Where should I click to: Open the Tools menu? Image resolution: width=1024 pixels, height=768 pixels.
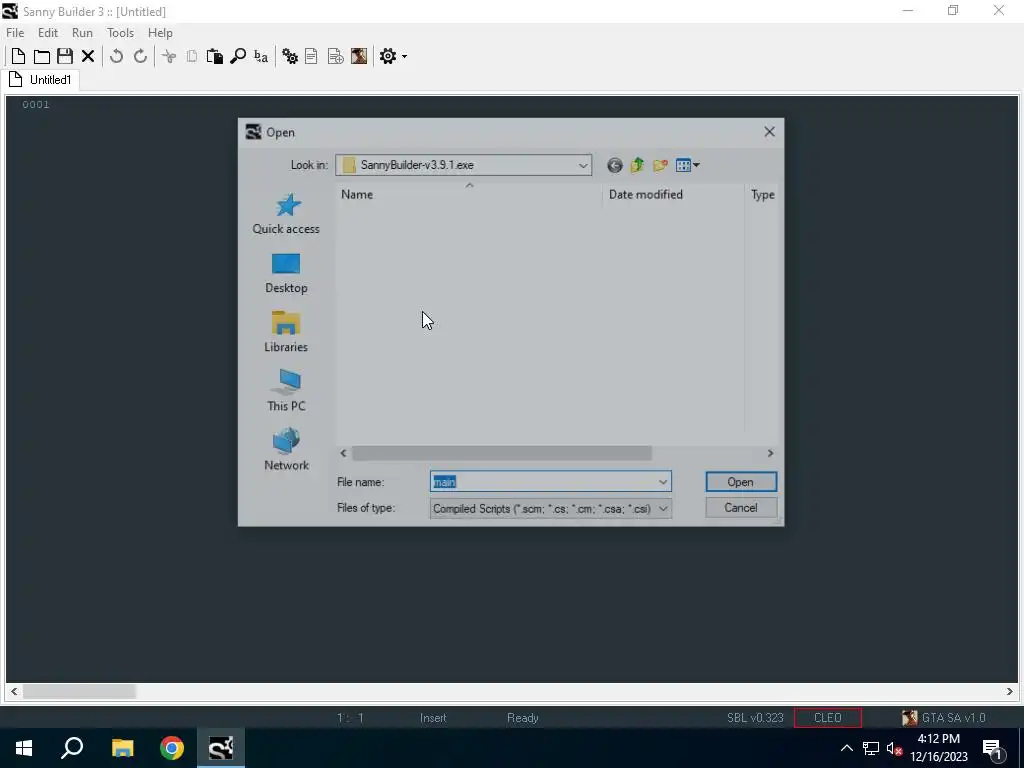coord(120,33)
